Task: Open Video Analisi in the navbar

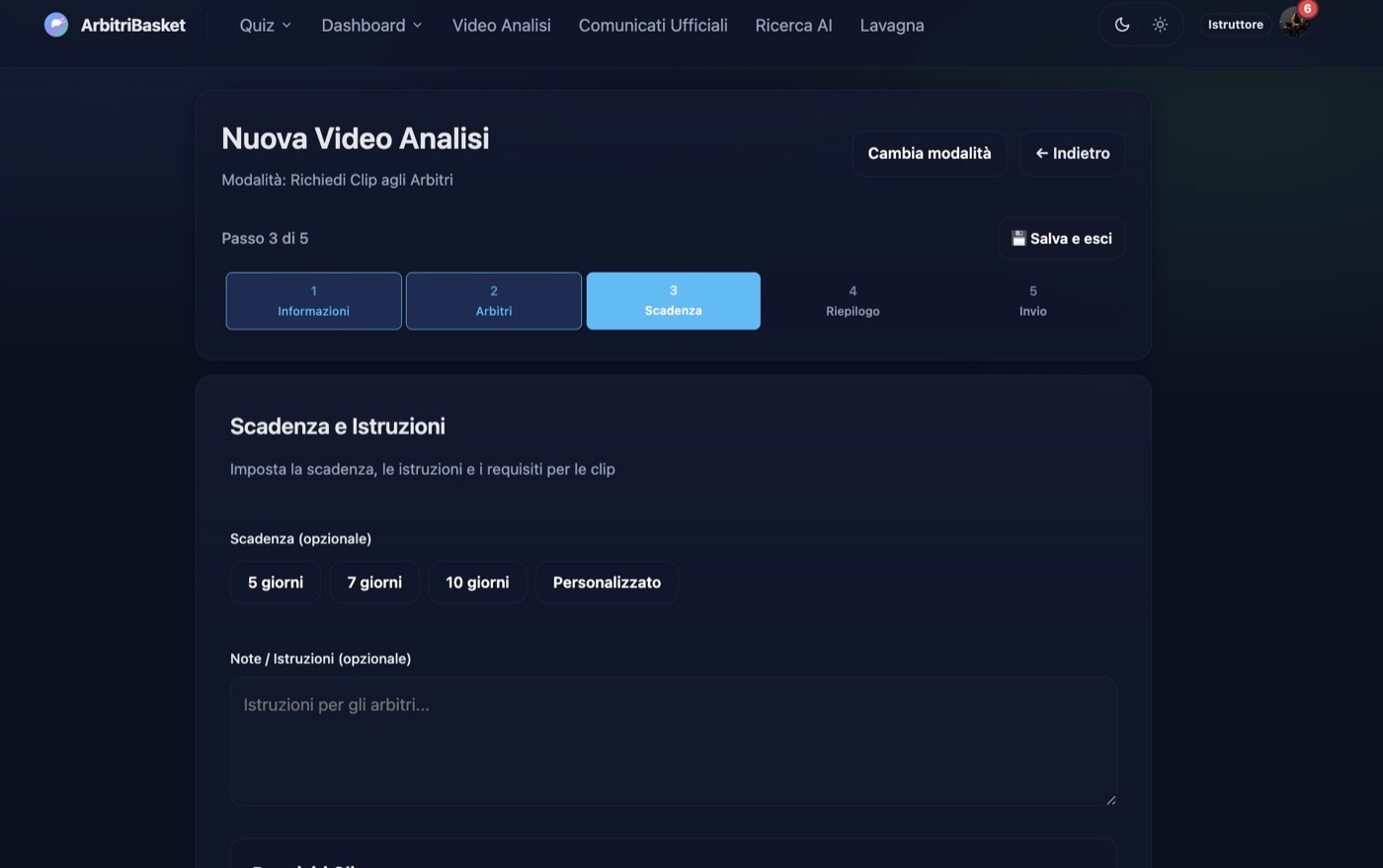Action: pyautogui.click(x=502, y=26)
